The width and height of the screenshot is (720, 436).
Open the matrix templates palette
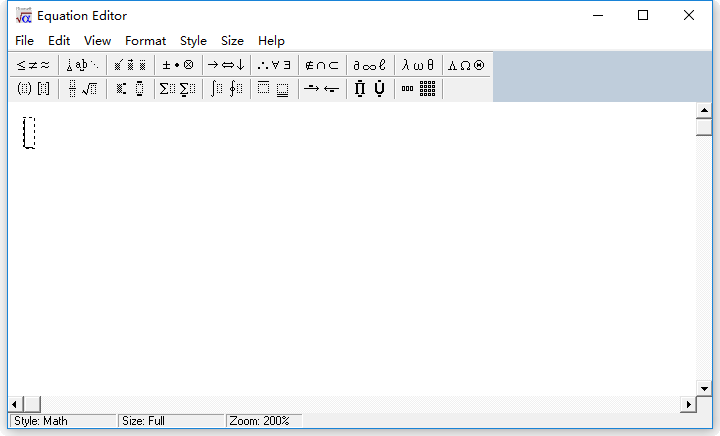pos(418,89)
